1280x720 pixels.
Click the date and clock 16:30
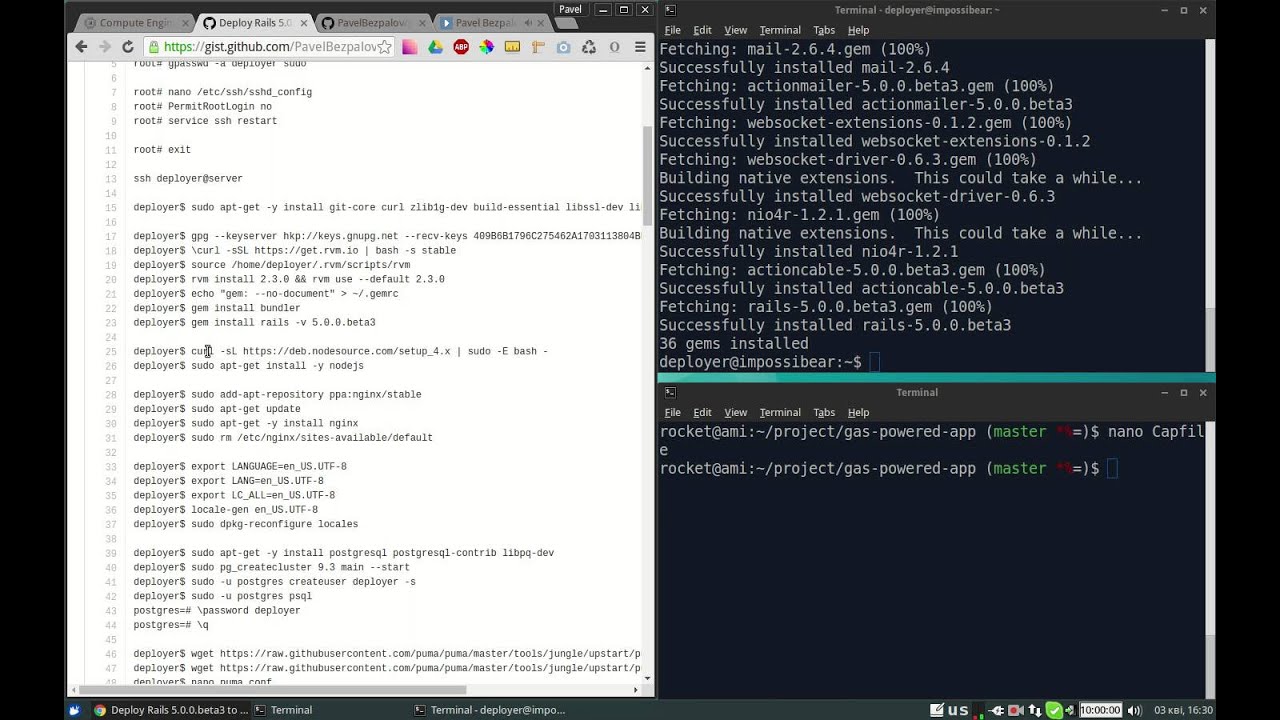[x=1184, y=710]
